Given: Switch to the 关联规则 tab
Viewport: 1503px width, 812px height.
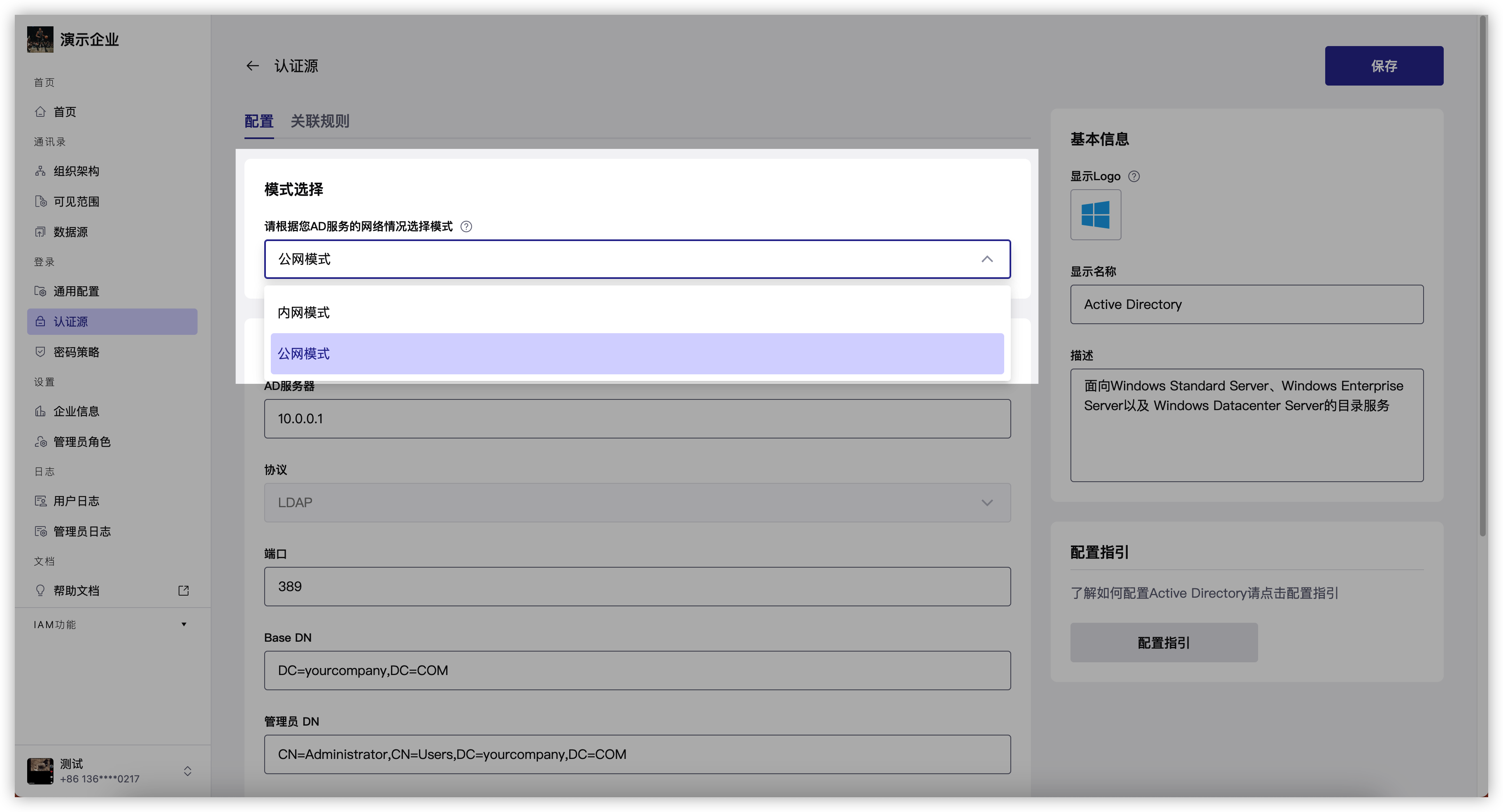Looking at the screenshot, I should click(x=320, y=121).
